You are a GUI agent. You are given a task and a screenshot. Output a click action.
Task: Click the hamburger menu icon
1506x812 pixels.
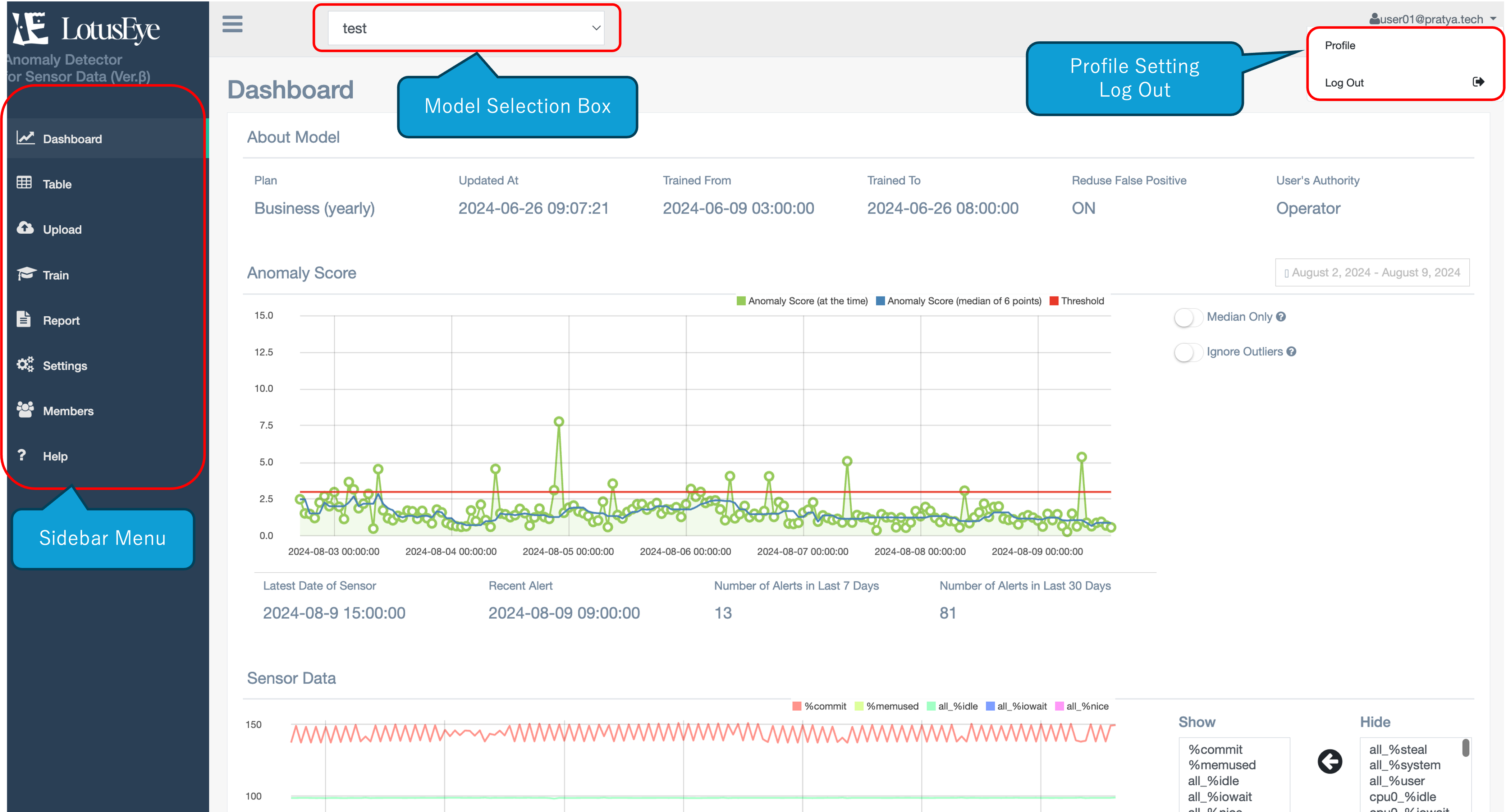(x=232, y=24)
